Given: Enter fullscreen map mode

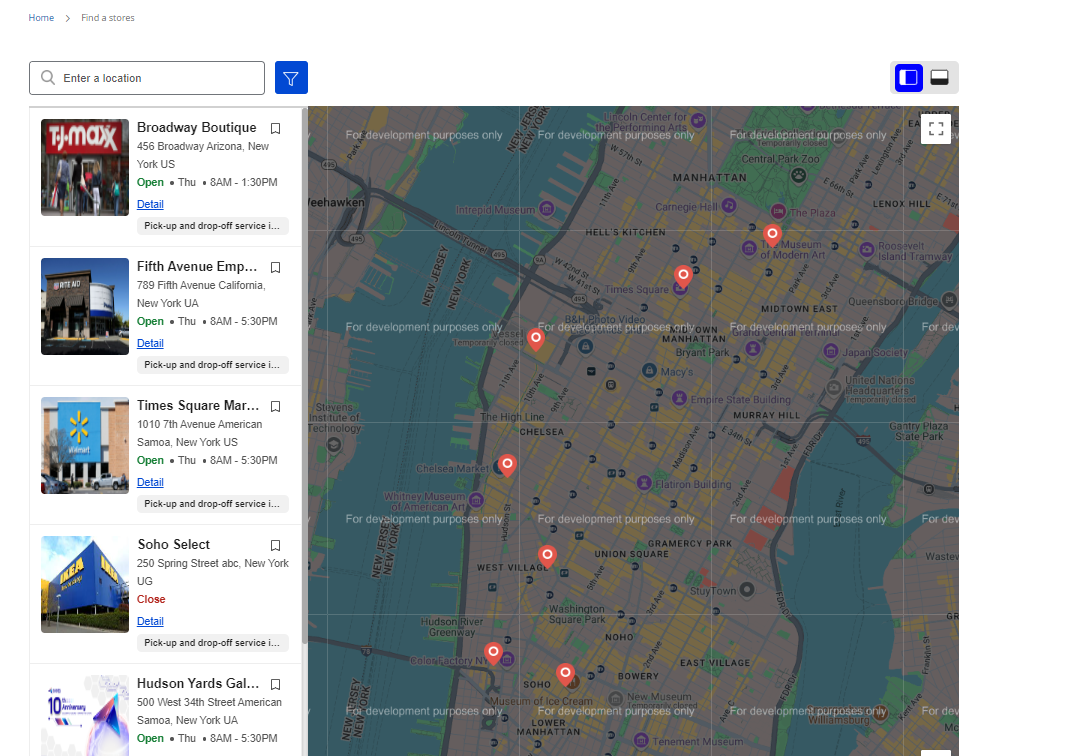Looking at the screenshot, I should pyautogui.click(x=935, y=128).
